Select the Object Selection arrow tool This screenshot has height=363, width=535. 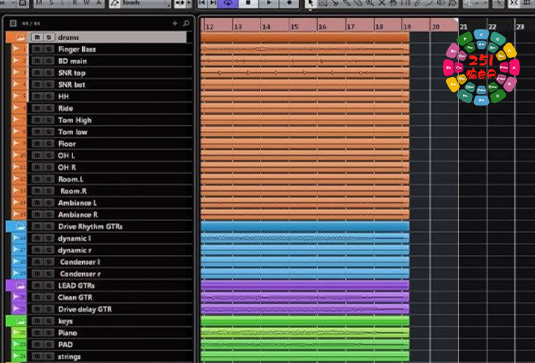tap(310, 3)
